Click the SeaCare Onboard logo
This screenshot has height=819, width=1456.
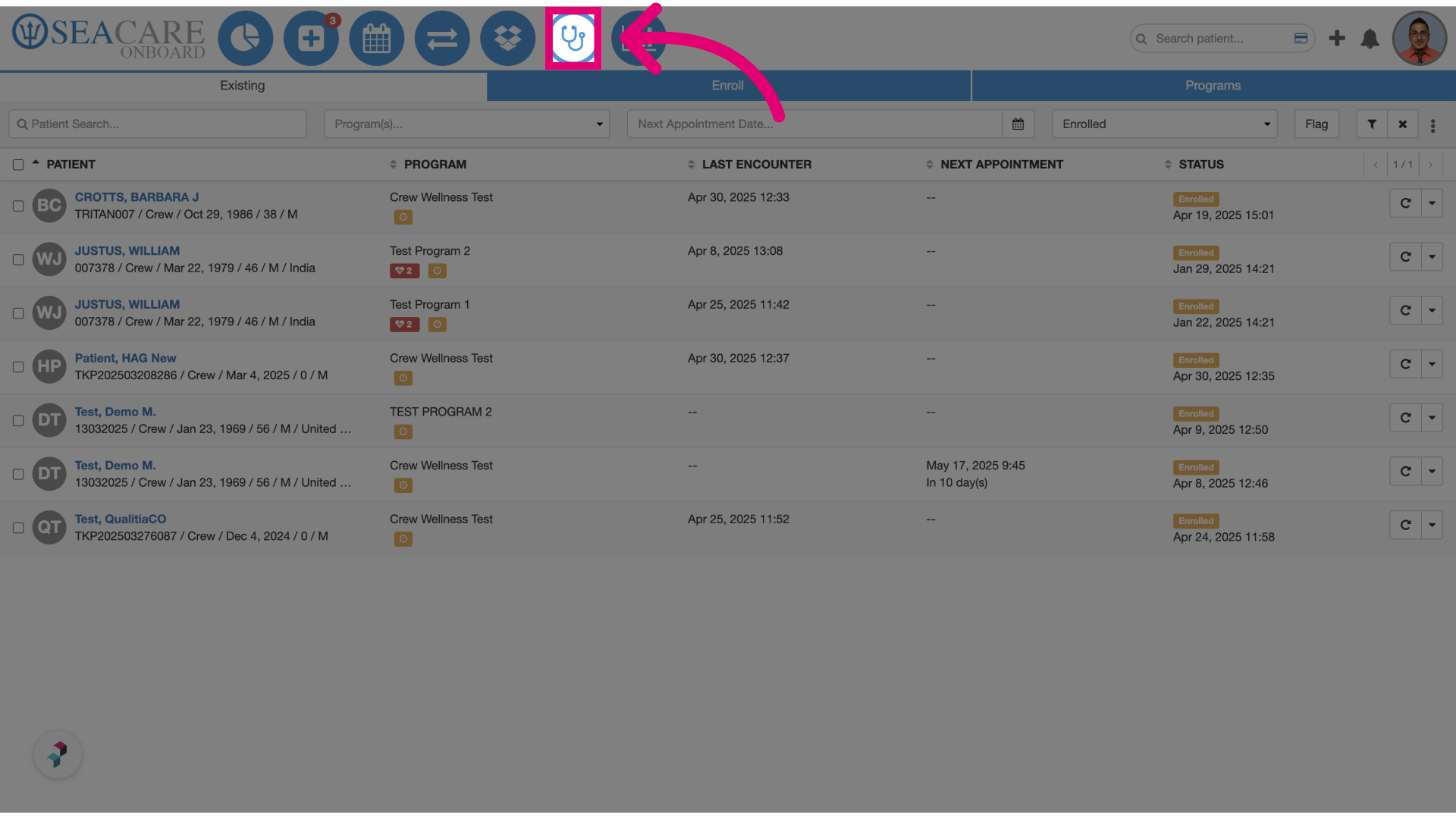[108, 37]
